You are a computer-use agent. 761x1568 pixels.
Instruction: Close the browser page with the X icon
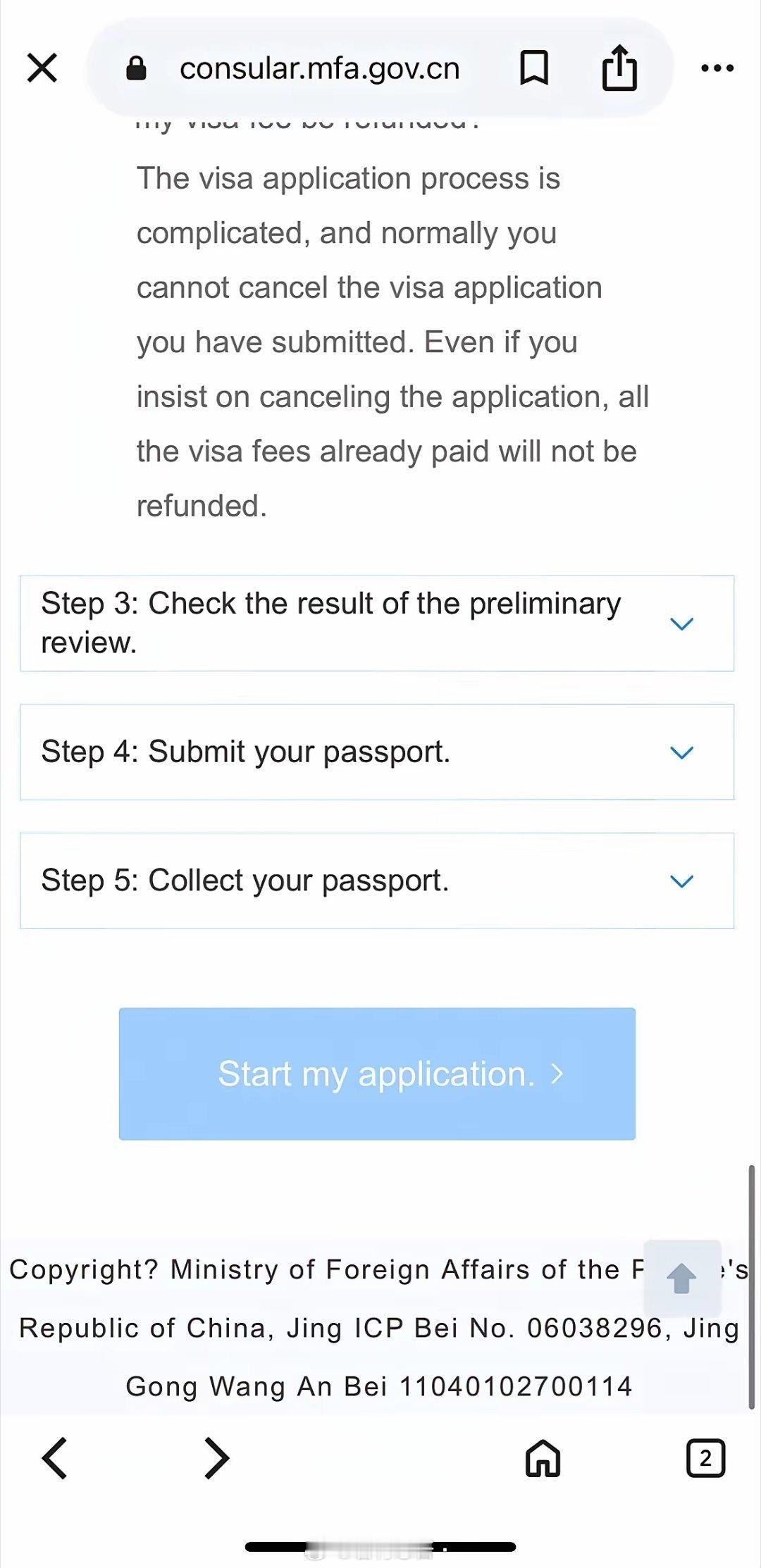pos(42,68)
